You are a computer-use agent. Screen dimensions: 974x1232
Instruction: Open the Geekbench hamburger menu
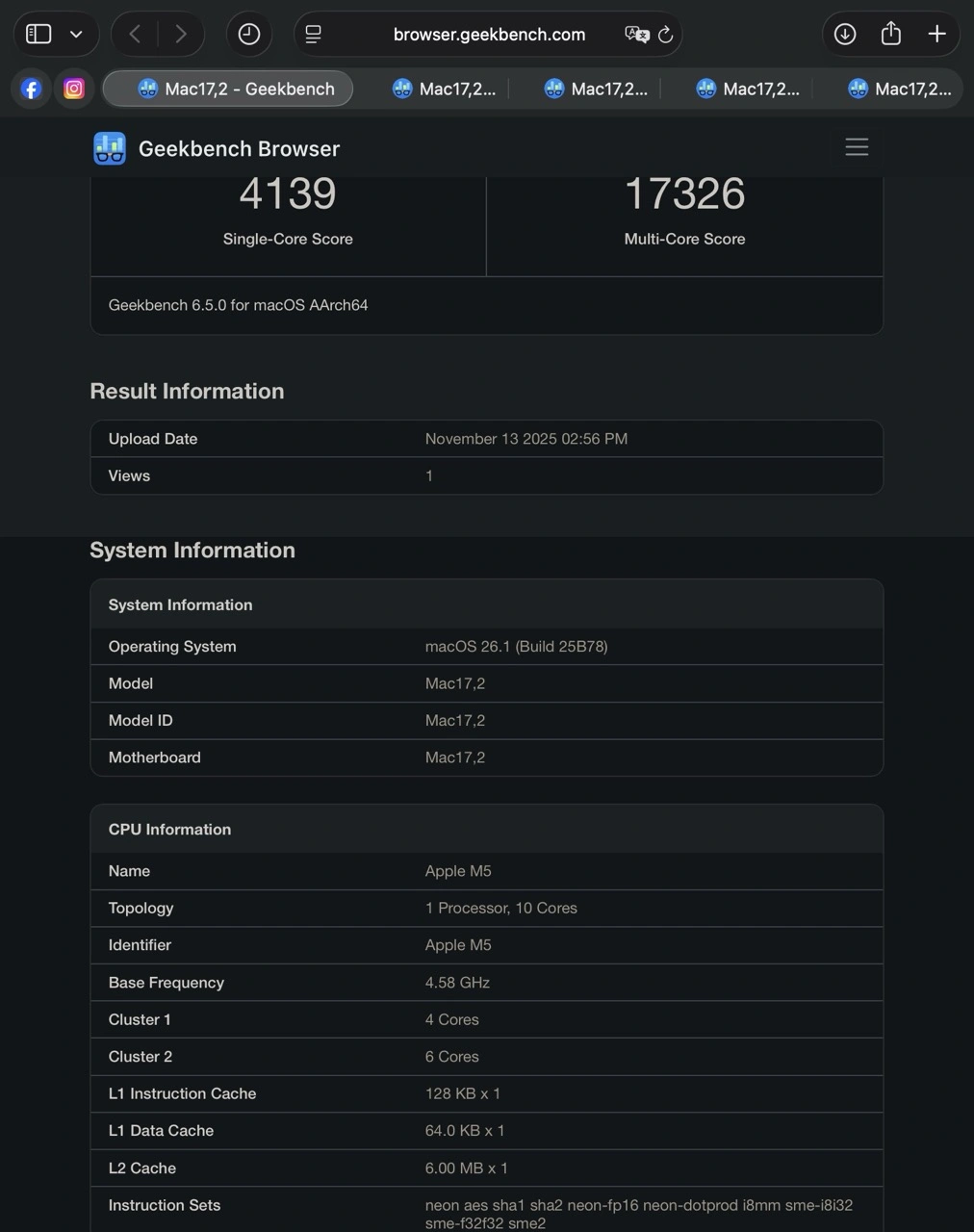(x=856, y=147)
